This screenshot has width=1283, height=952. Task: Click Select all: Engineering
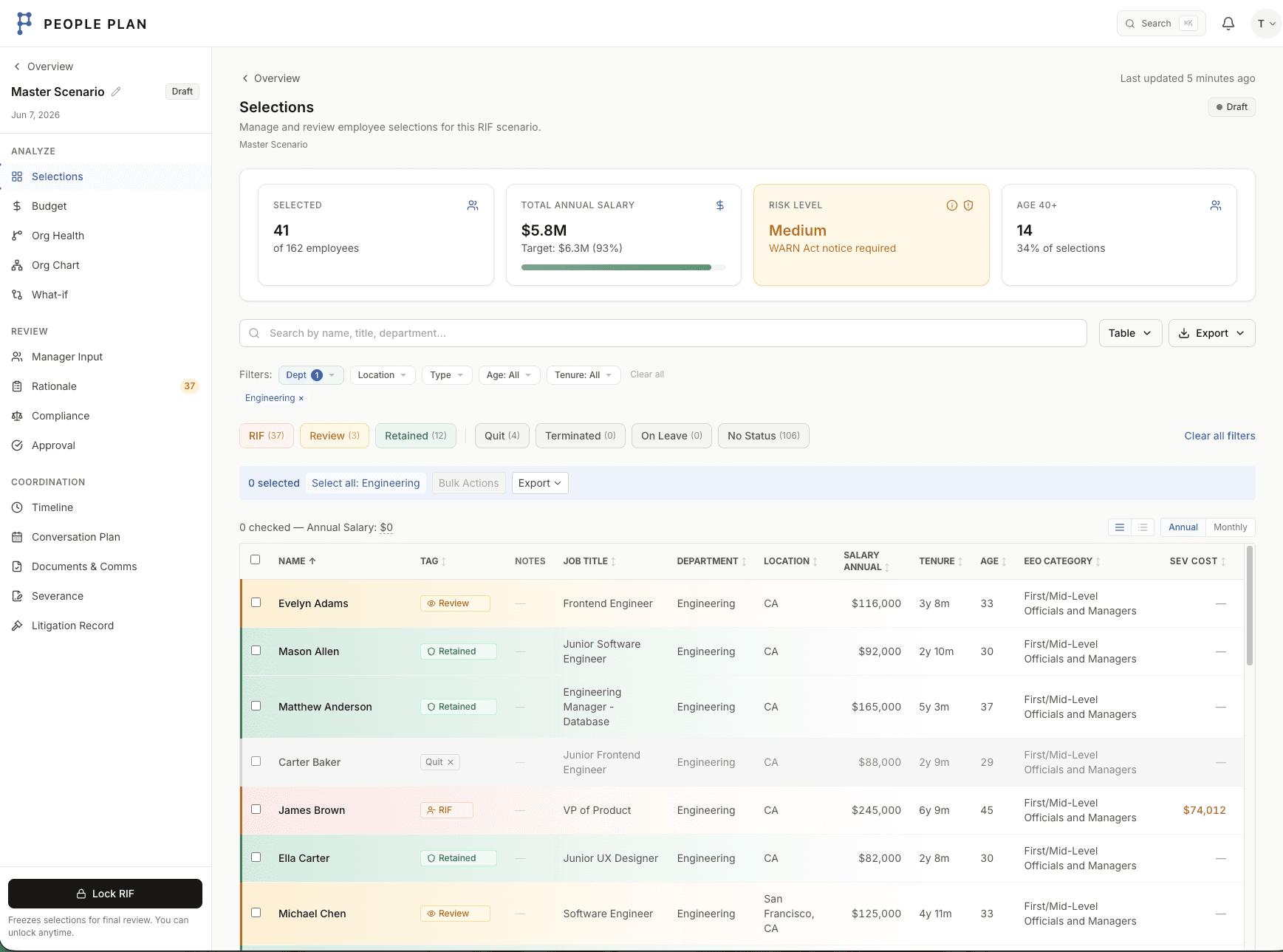[366, 483]
